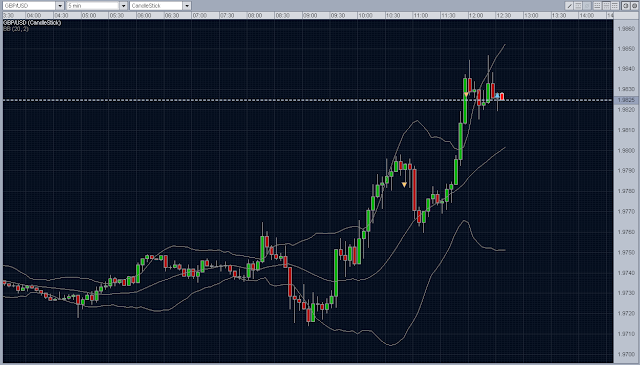Image resolution: width=640 pixels, height=365 pixels.
Task: Click the rightmost of three grid layout icons
Action: (x=615, y=6)
